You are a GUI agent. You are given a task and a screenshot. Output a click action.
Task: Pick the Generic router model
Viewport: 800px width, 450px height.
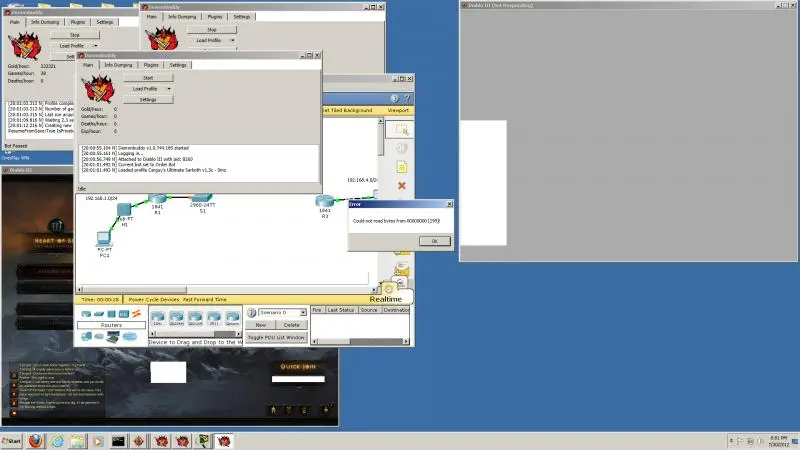tap(232, 319)
